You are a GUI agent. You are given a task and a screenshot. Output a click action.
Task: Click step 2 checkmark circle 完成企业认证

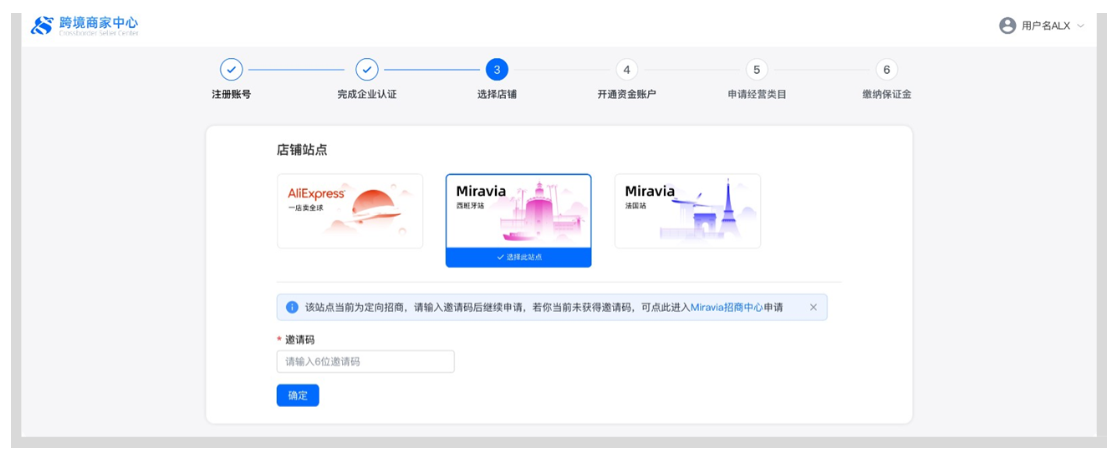[367, 69]
